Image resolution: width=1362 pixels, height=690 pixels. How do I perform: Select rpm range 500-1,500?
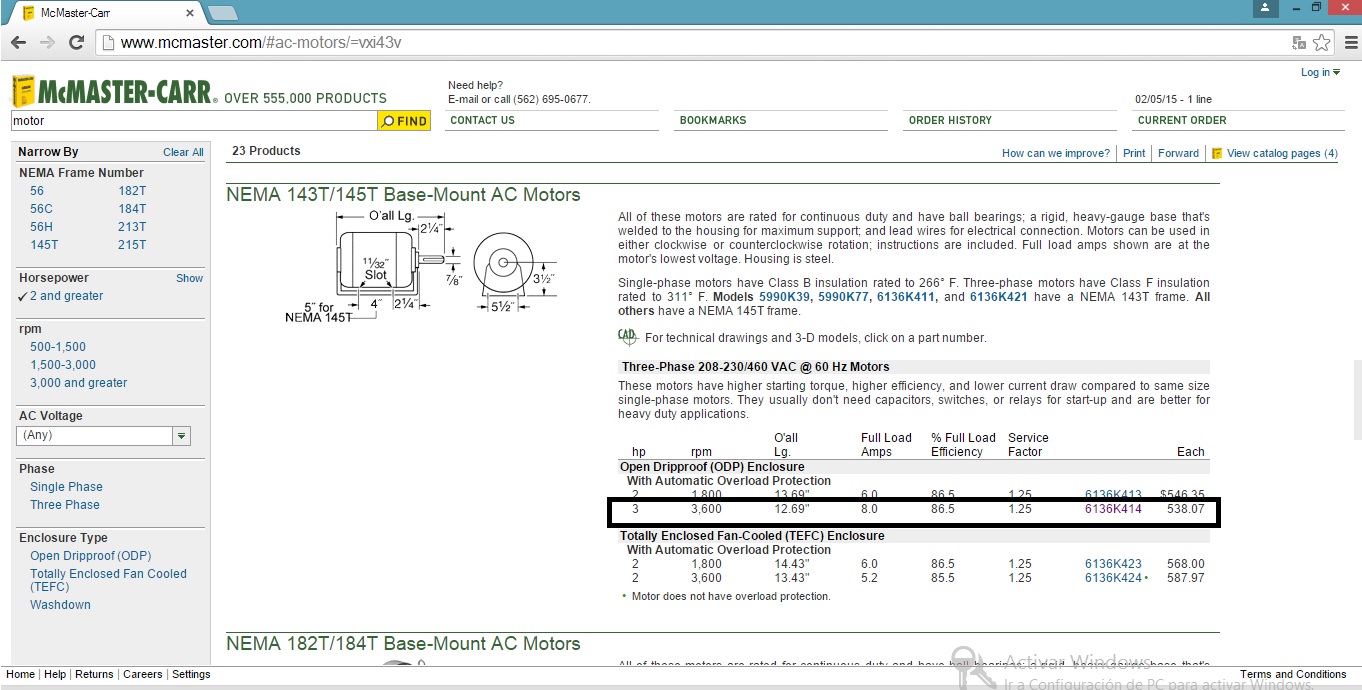pyautogui.click(x=58, y=347)
